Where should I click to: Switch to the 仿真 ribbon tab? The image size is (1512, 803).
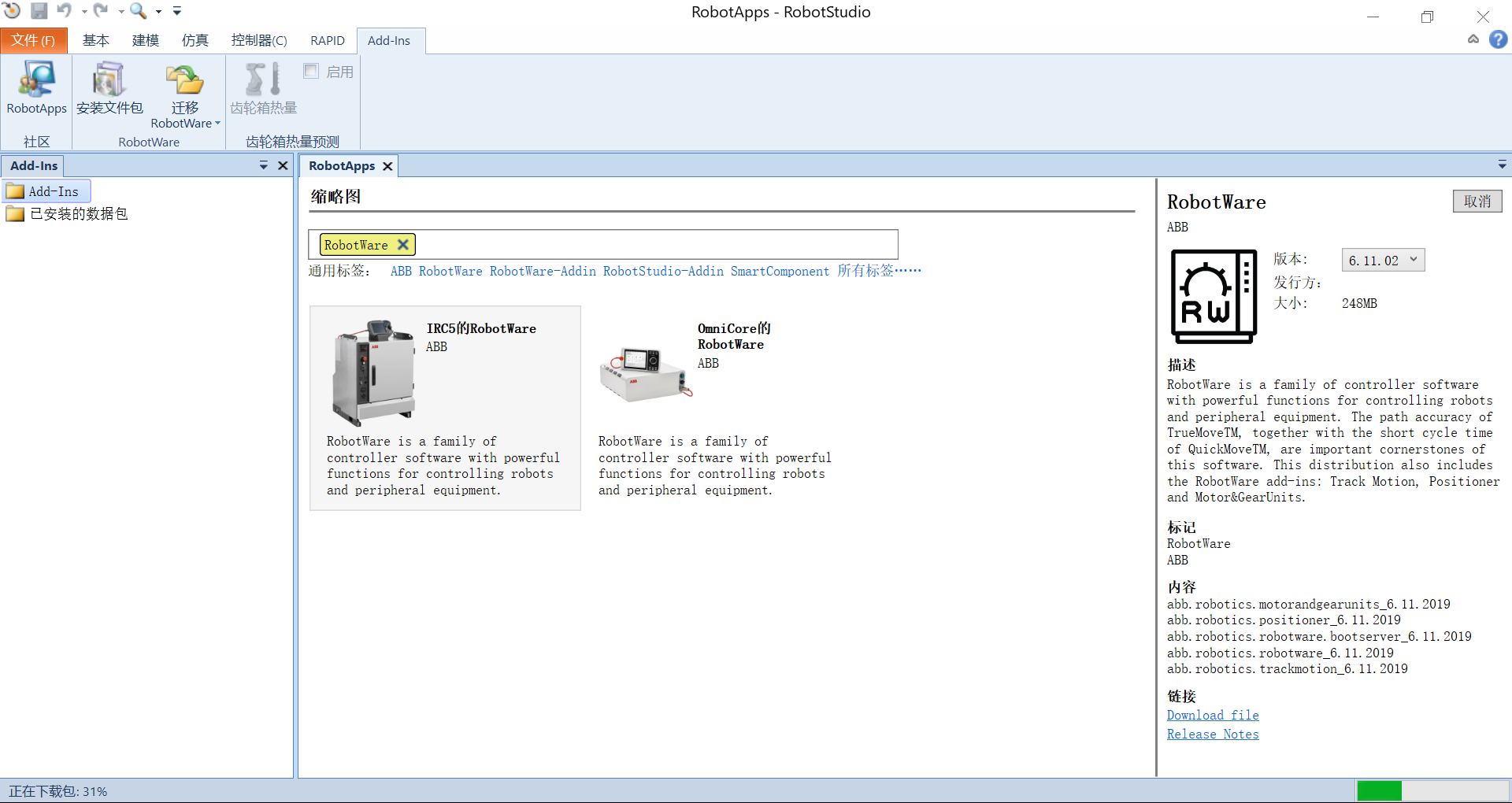pos(195,40)
